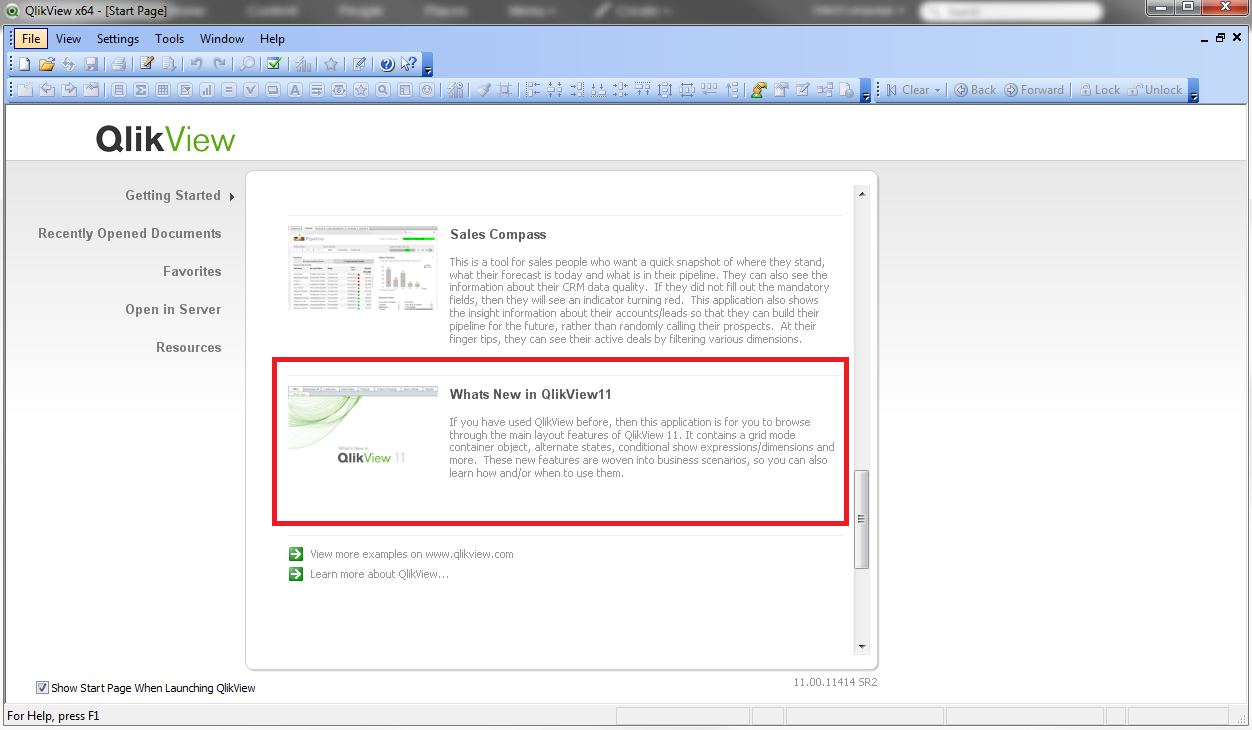Click the Lock selections icon
1252x730 pixels.
click(1085, 90)
